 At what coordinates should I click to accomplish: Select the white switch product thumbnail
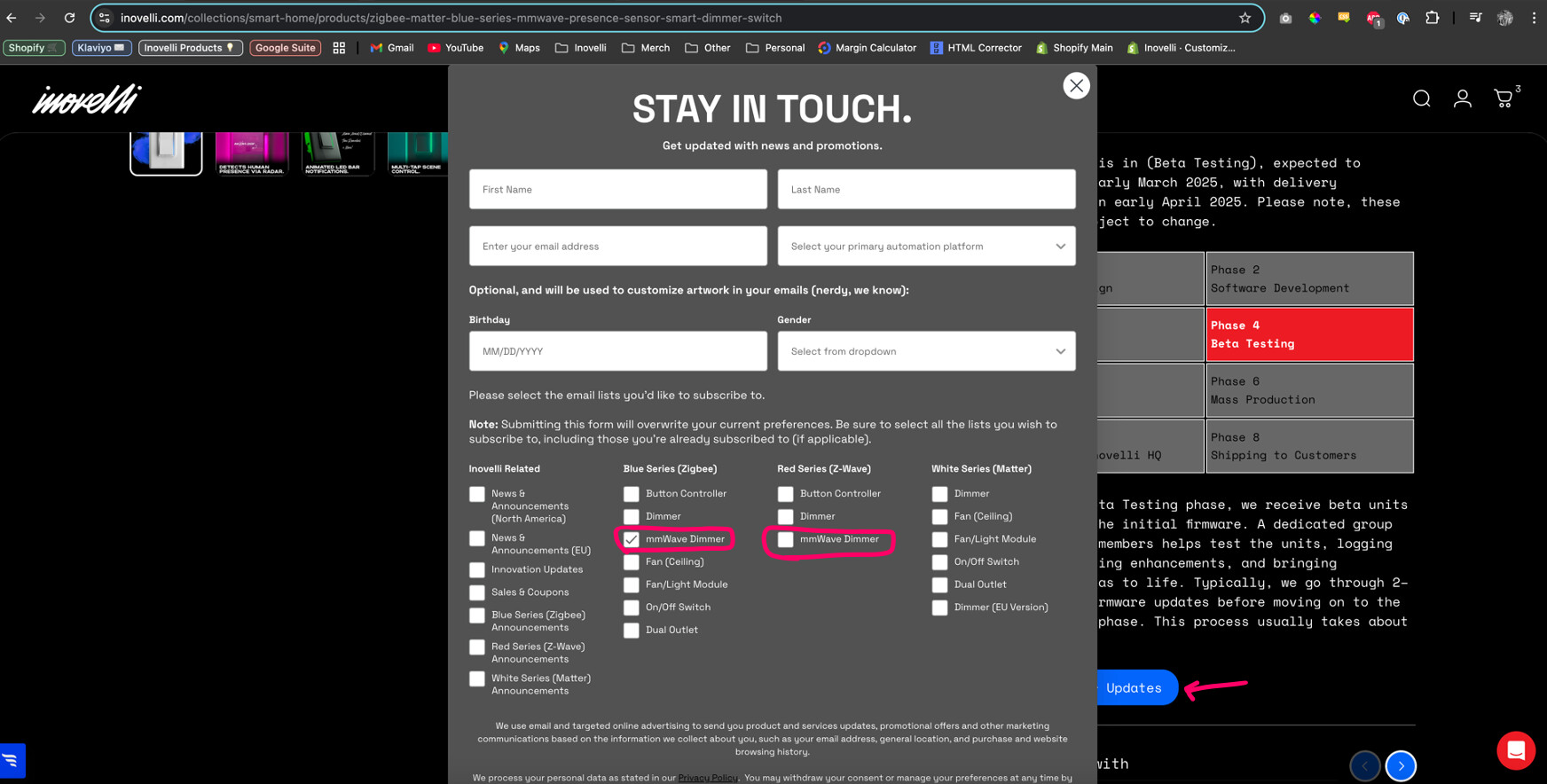point(166,153)
